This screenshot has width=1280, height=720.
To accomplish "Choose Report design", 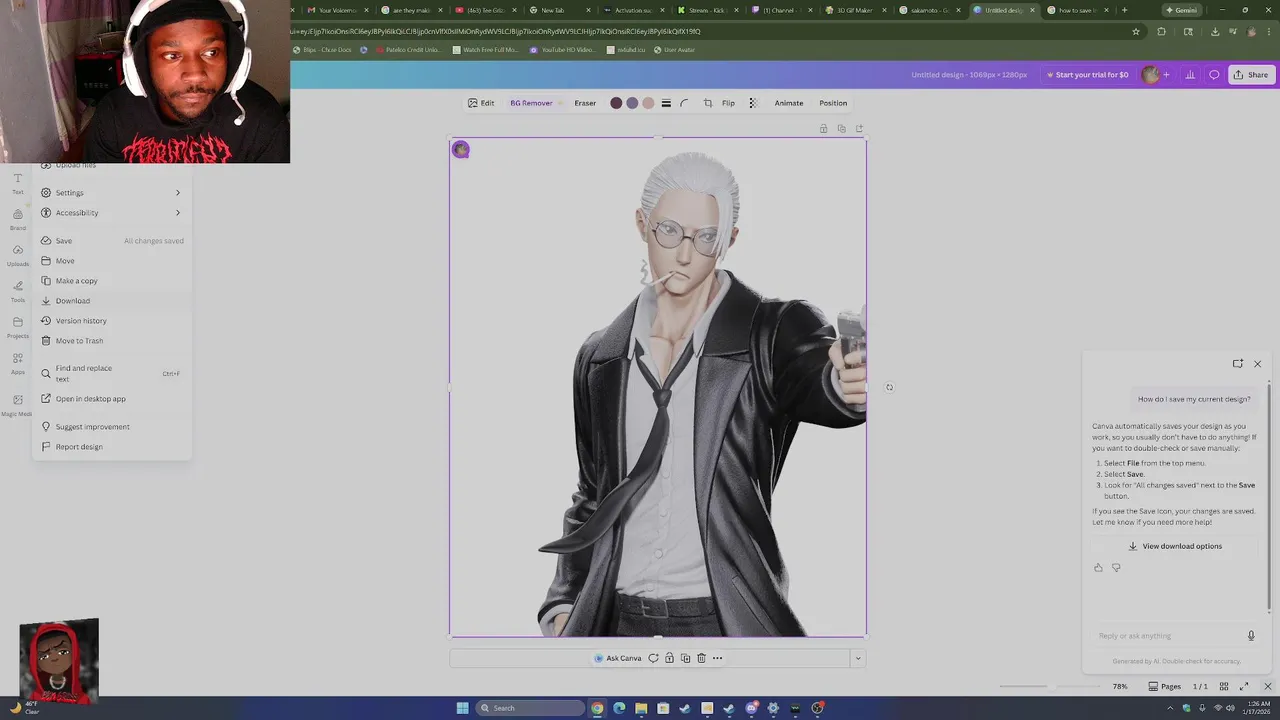I will pos(111,447).
